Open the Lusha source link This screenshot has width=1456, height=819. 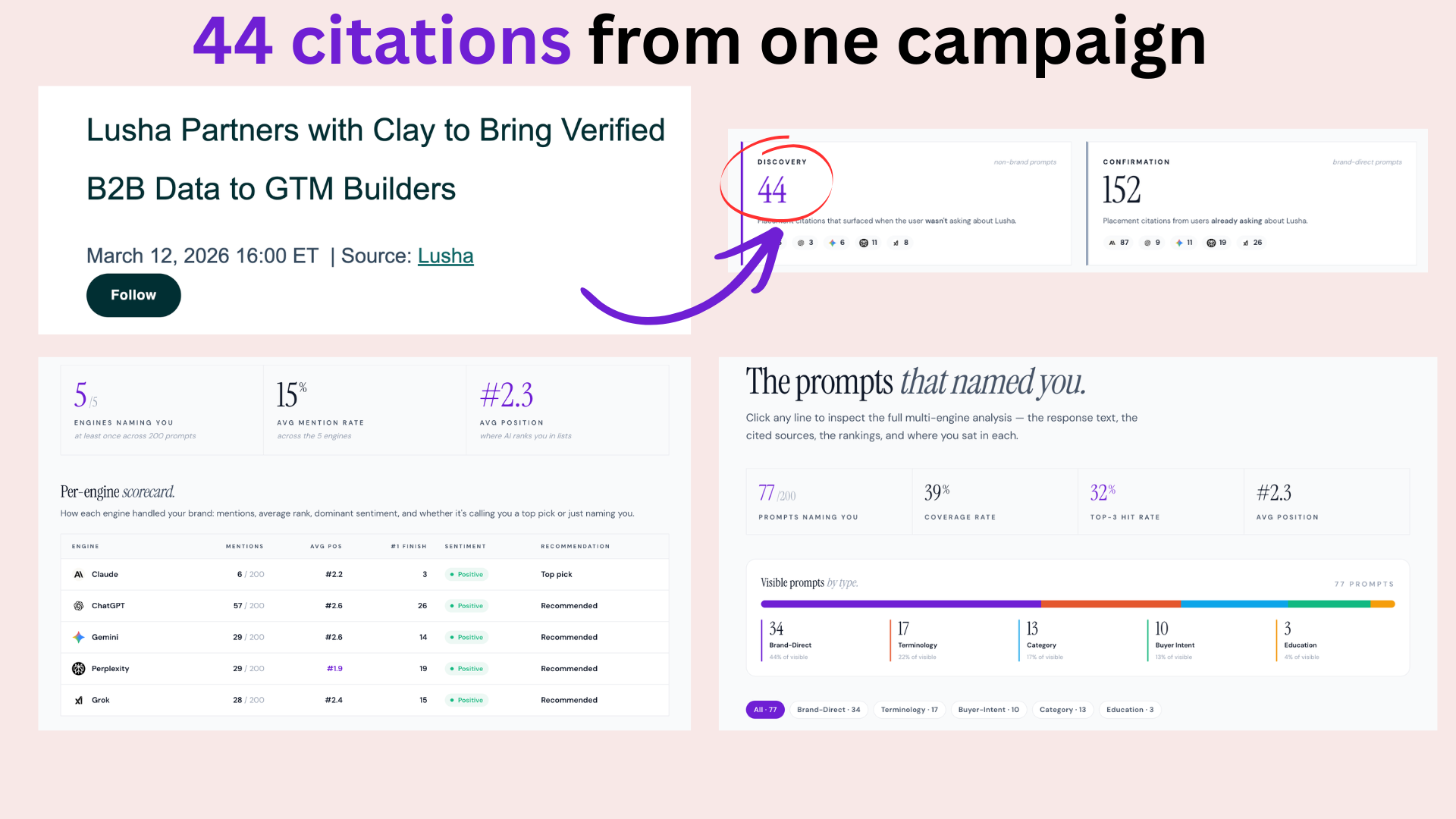[x=445, y=256]
